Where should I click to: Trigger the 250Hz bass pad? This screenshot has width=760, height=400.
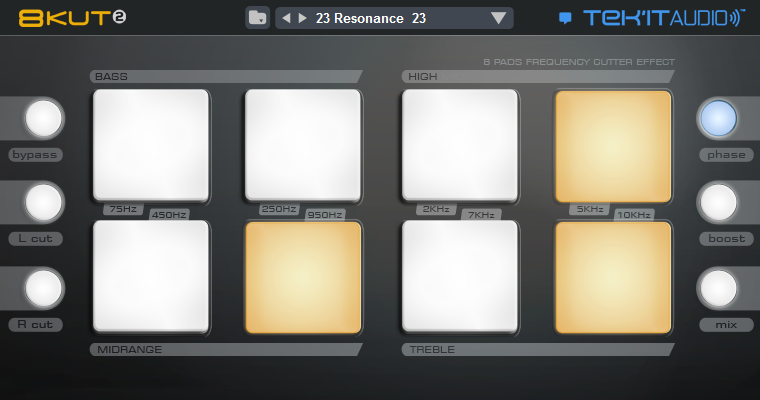[303, 145]
